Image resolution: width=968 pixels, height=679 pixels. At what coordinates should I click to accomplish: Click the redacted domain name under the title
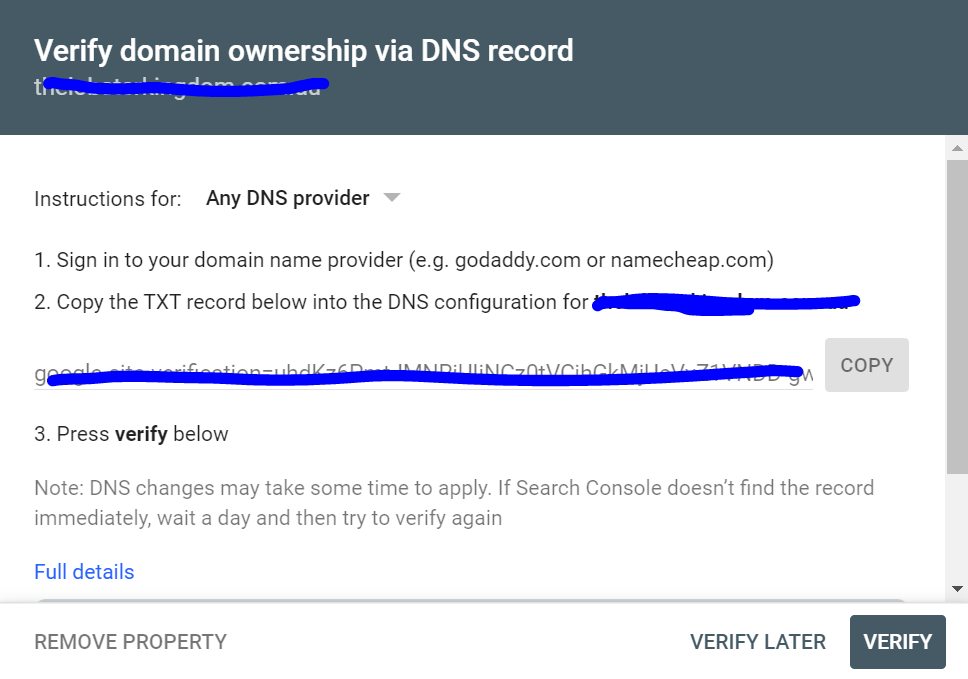[x=180, y=87]
